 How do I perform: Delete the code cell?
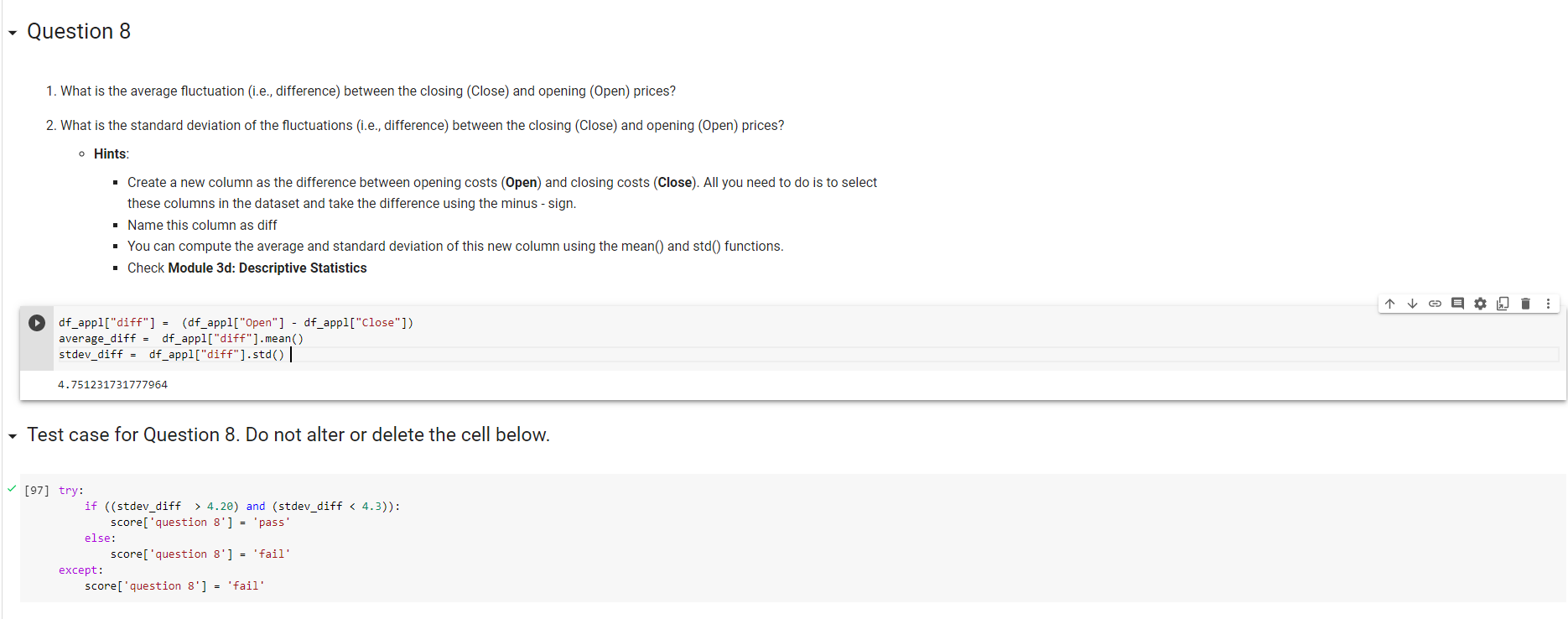click(x=1525, y=303)
